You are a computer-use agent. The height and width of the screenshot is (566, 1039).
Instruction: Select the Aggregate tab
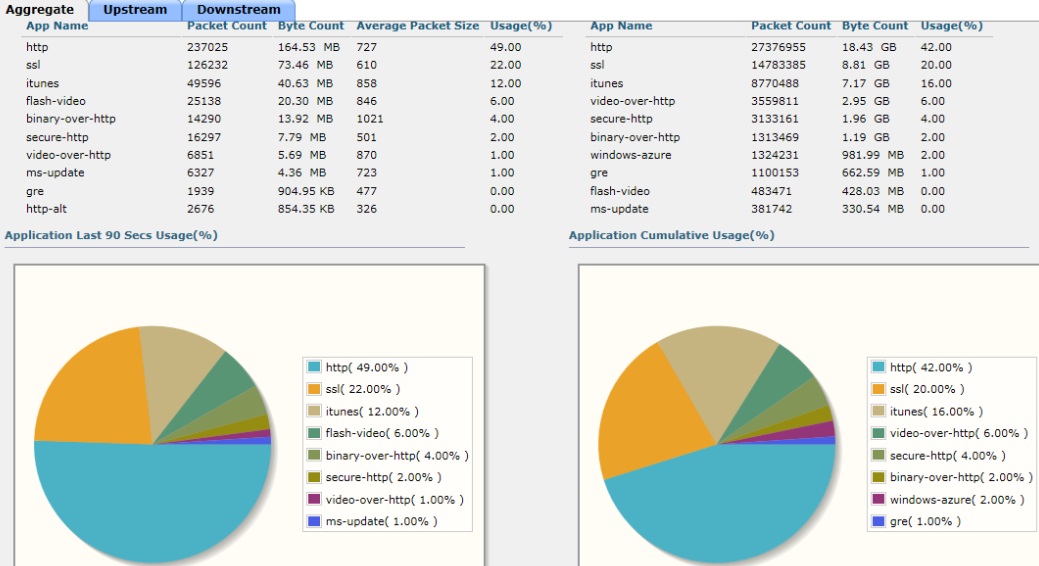[x=40, y=10]
